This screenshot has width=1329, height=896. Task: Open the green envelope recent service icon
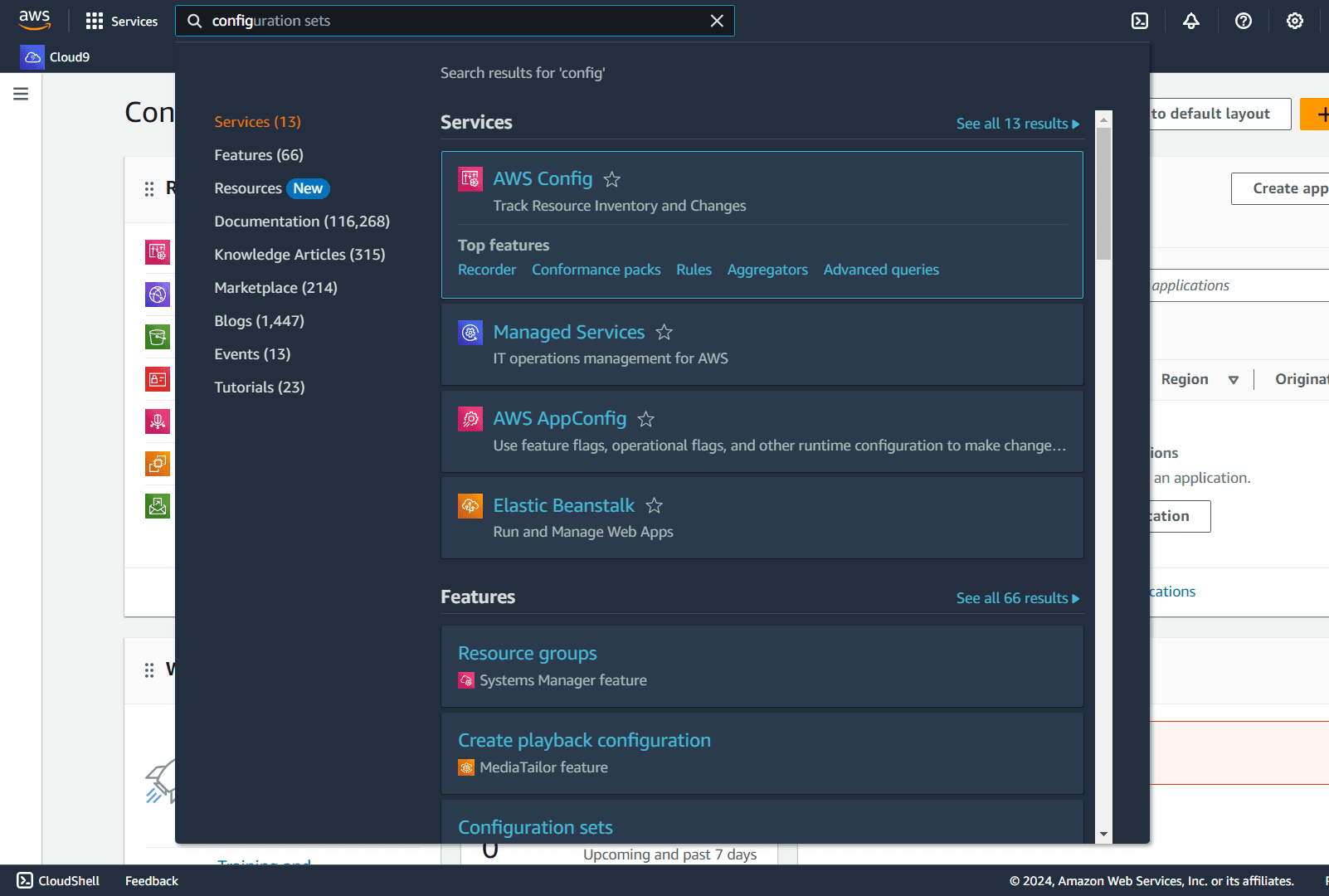click(158, 506)
